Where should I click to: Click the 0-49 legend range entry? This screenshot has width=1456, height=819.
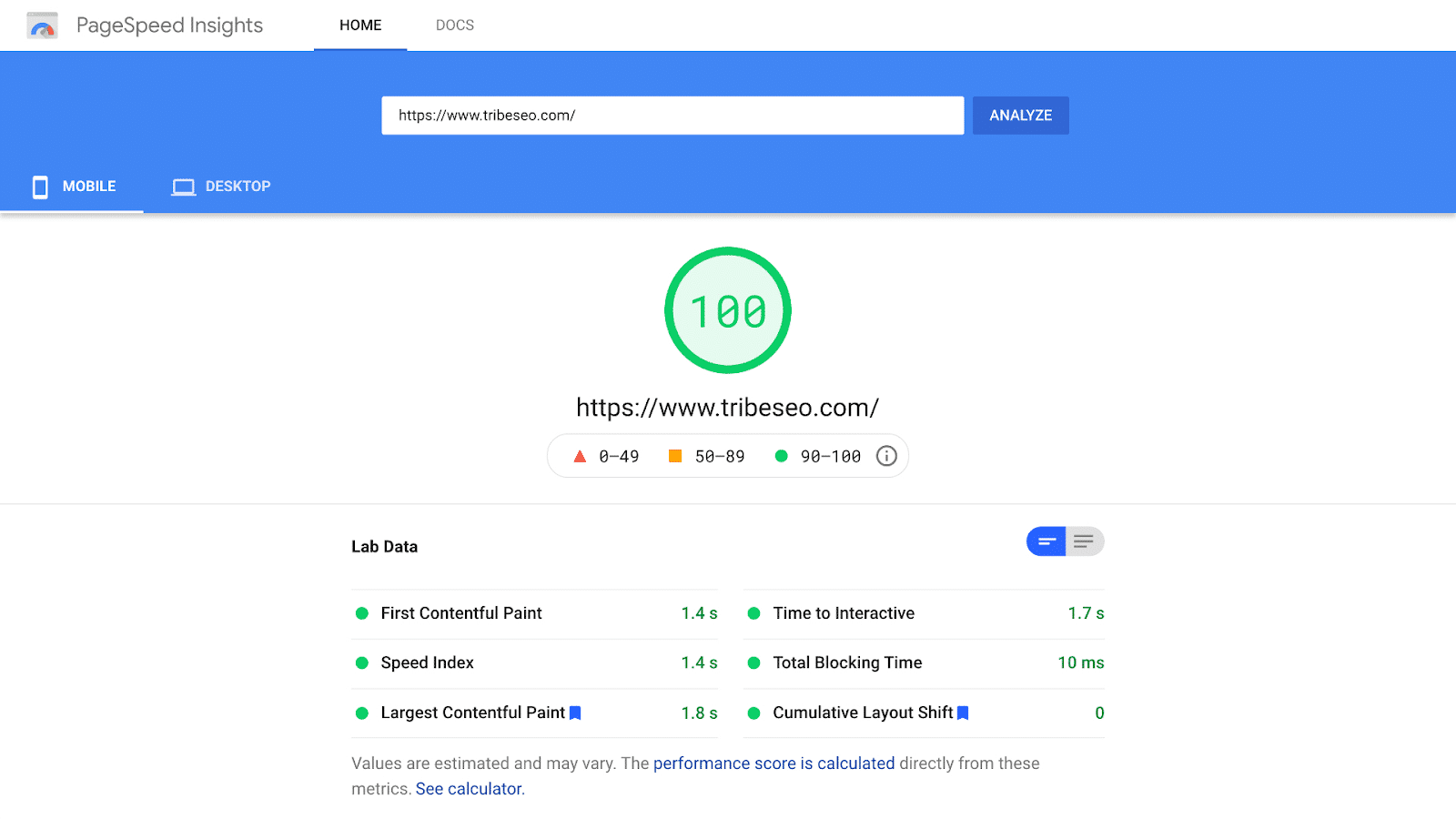click(607, 456)
